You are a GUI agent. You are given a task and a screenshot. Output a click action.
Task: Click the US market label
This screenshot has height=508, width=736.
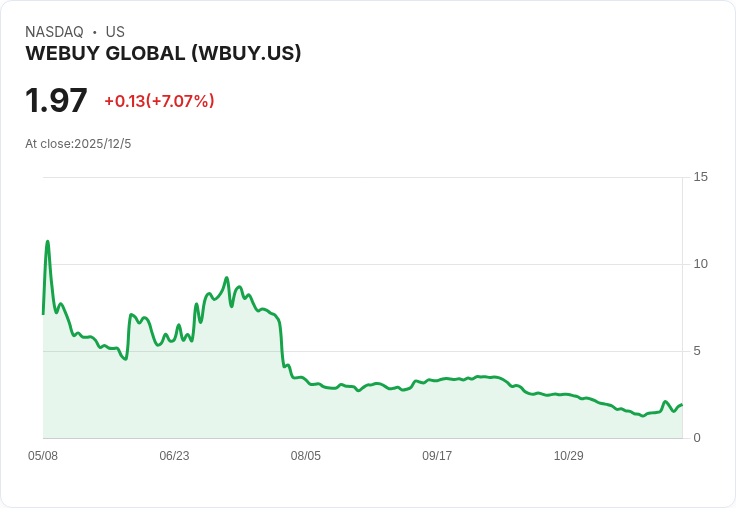[115, 32]
